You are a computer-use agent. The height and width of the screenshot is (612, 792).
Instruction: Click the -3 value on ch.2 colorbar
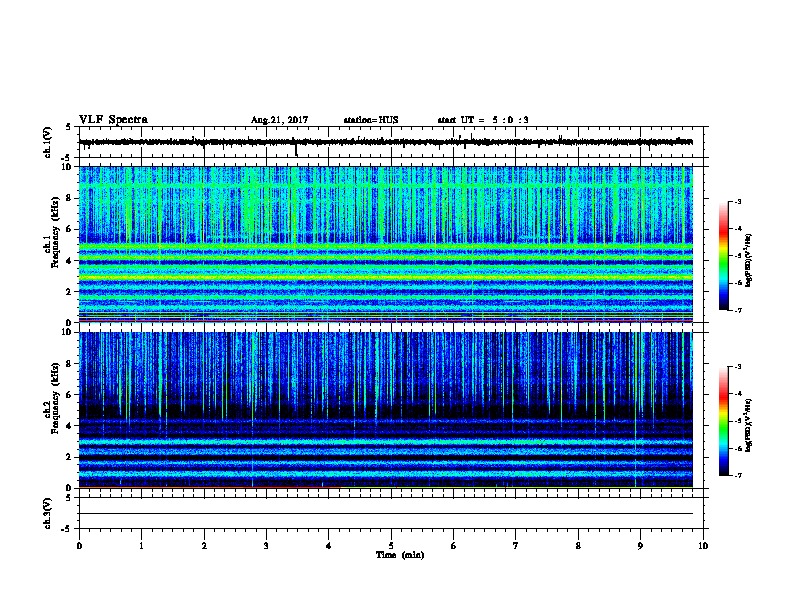coord(737,367)
